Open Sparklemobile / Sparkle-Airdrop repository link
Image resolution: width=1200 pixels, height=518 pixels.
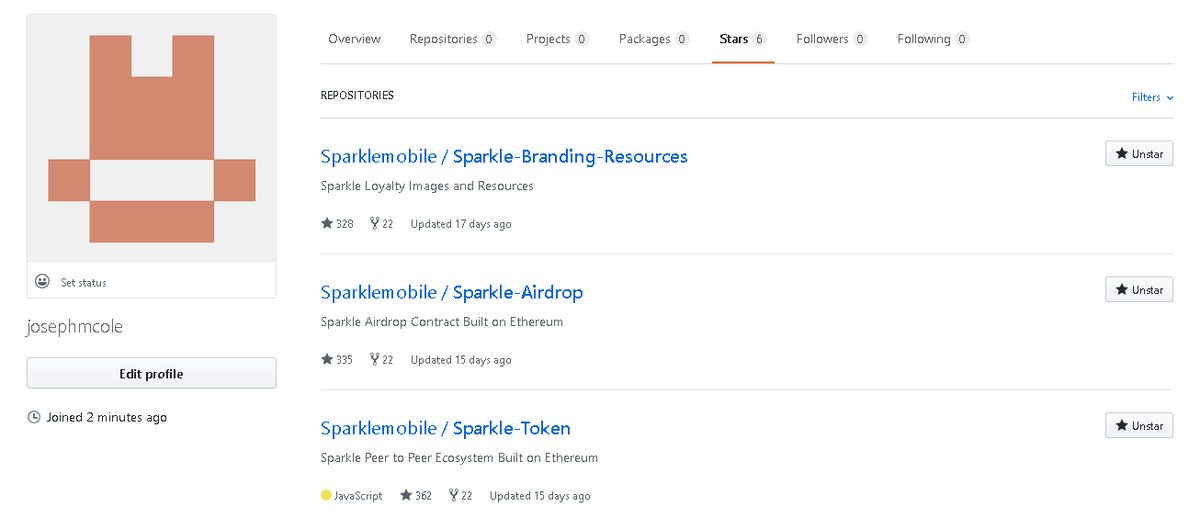452,292
